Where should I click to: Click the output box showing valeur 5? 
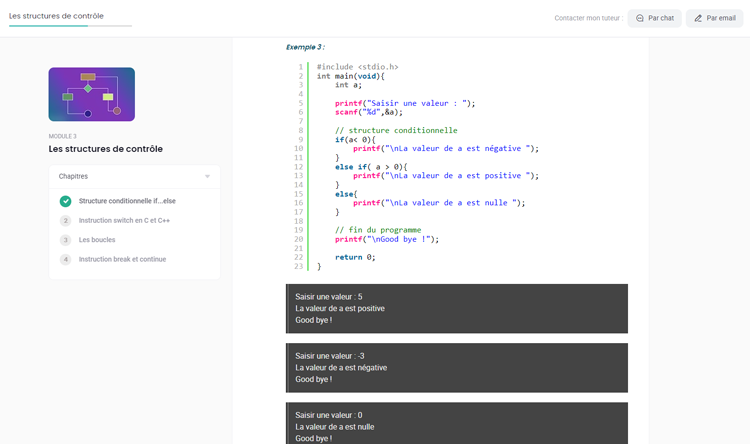[457, 309]
